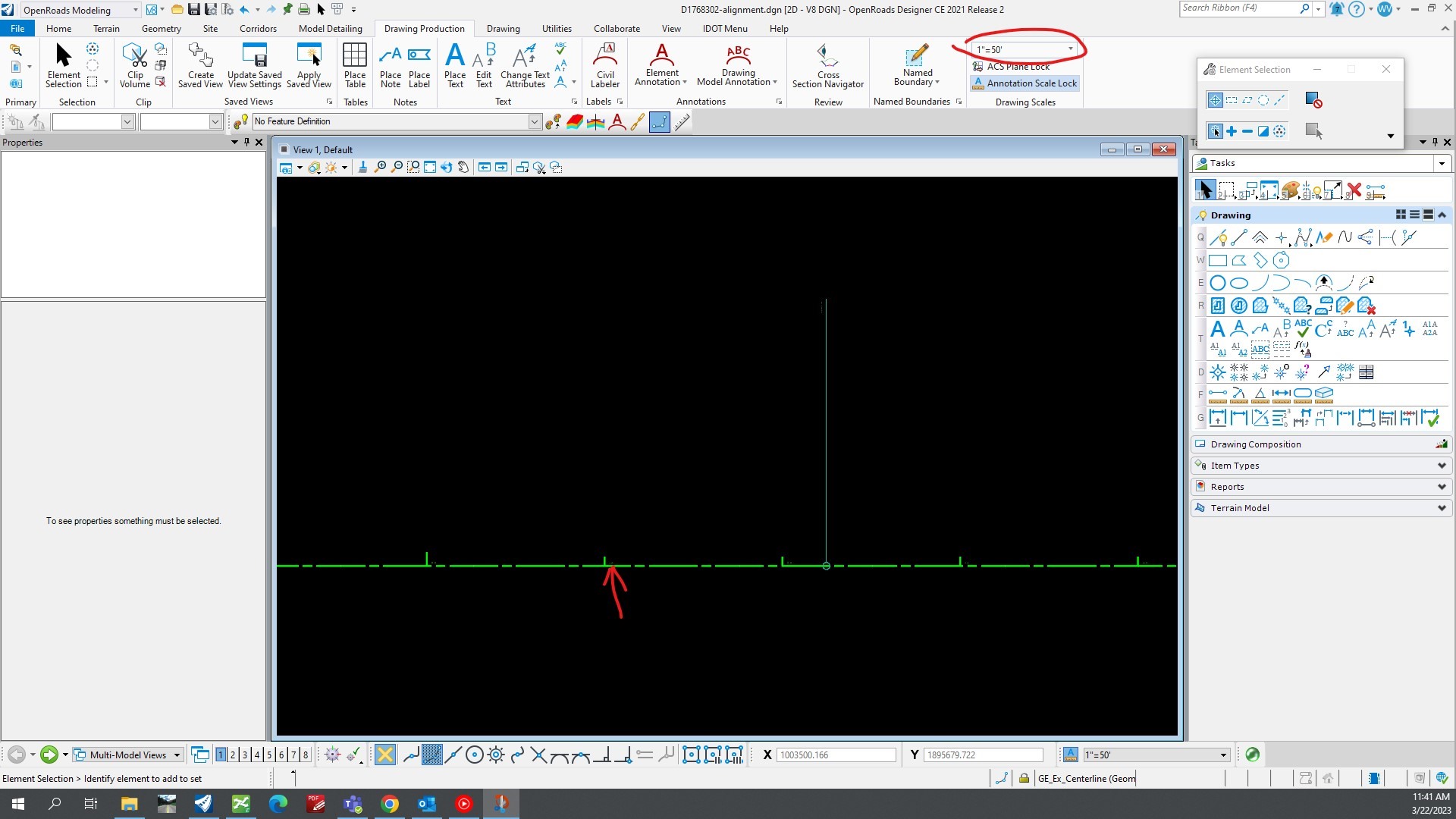Toggle Persist Snaps polyline button in feature toolbar
Screen dimensions: 1456x819
tap(660, 122)
